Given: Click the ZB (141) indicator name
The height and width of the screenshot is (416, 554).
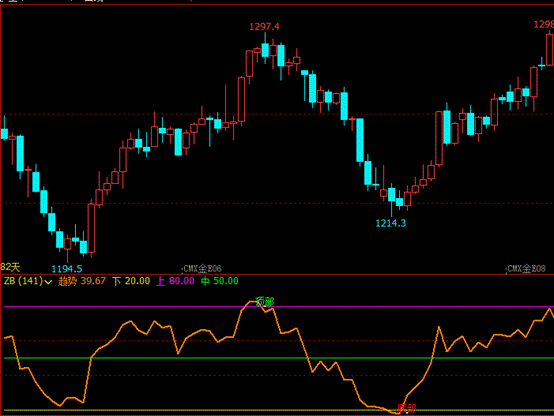Looking at the screenshot, I should coord(23,281).
